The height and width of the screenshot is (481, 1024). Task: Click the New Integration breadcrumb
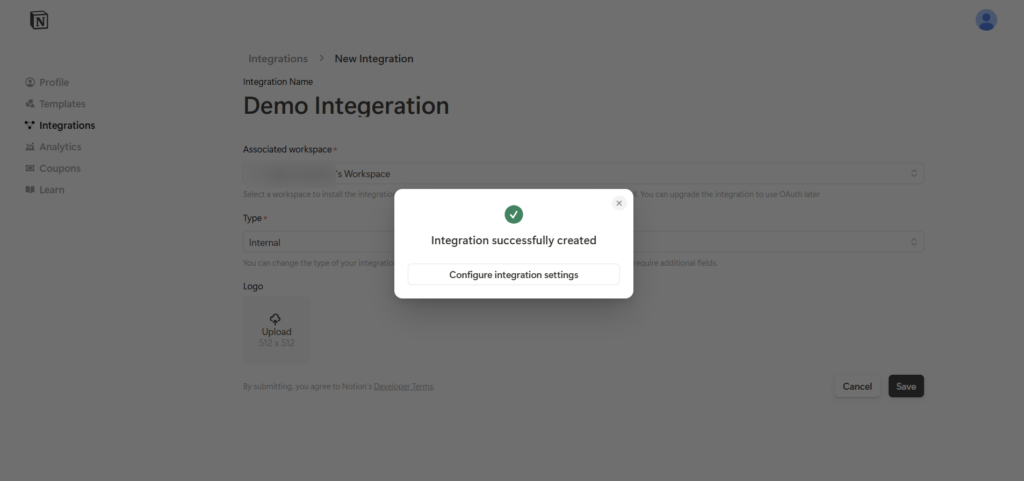(x=374, y=59)
